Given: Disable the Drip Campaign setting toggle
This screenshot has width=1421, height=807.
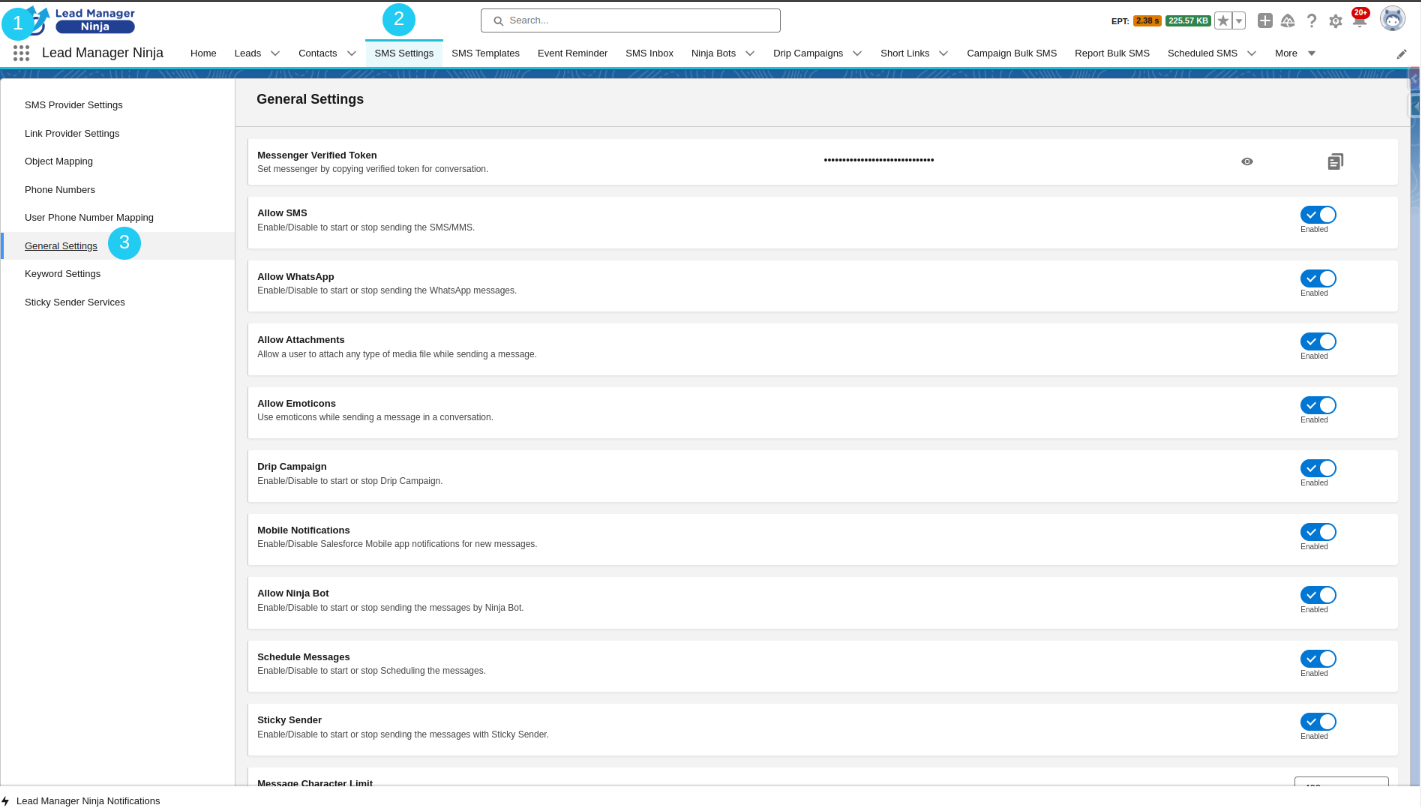Looking at the screenshot, I should [x=1318, y=468].
